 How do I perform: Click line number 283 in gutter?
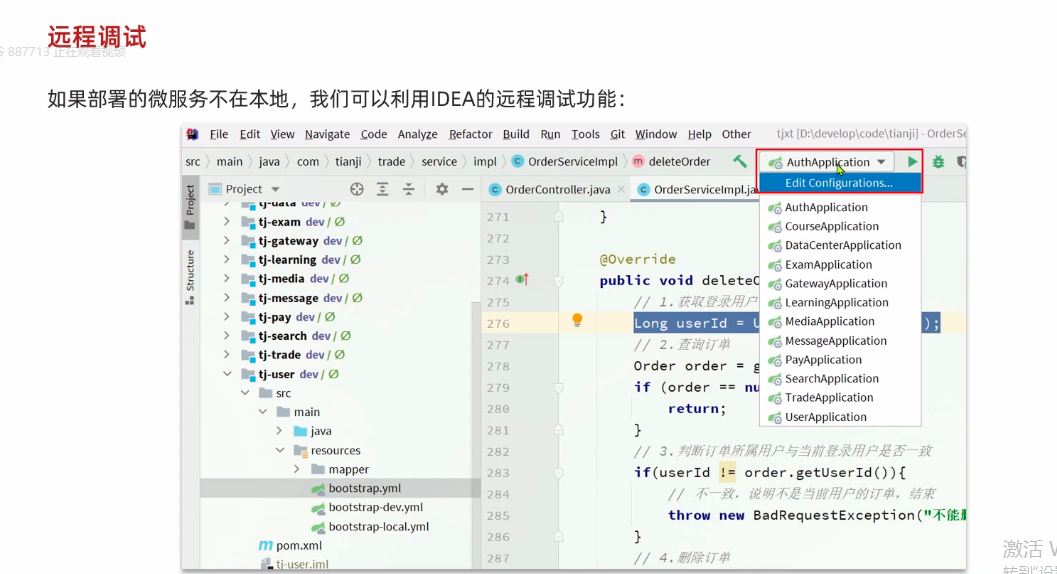pos(498,473)
